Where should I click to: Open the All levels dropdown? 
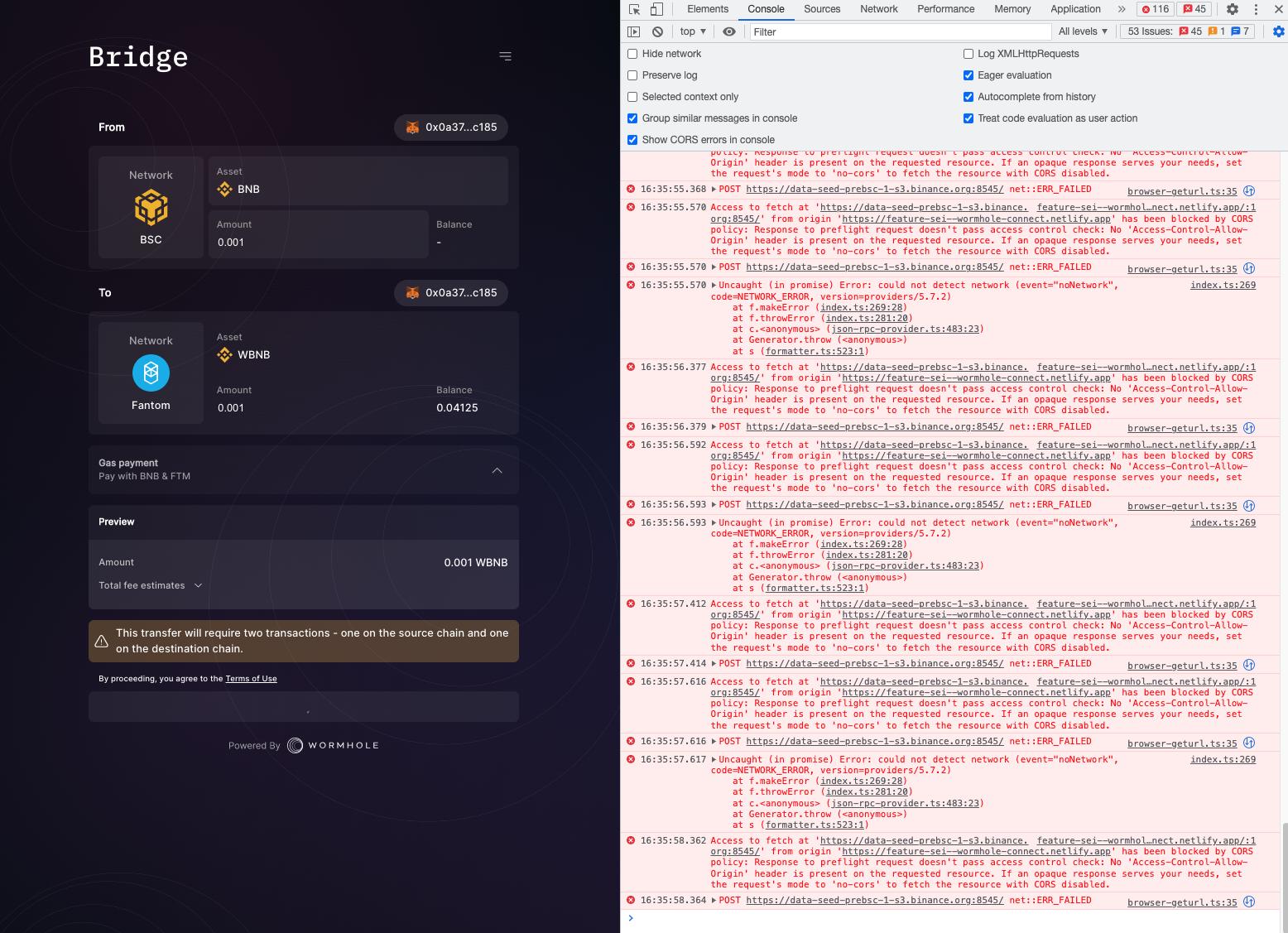click(x=1083, y=31)
